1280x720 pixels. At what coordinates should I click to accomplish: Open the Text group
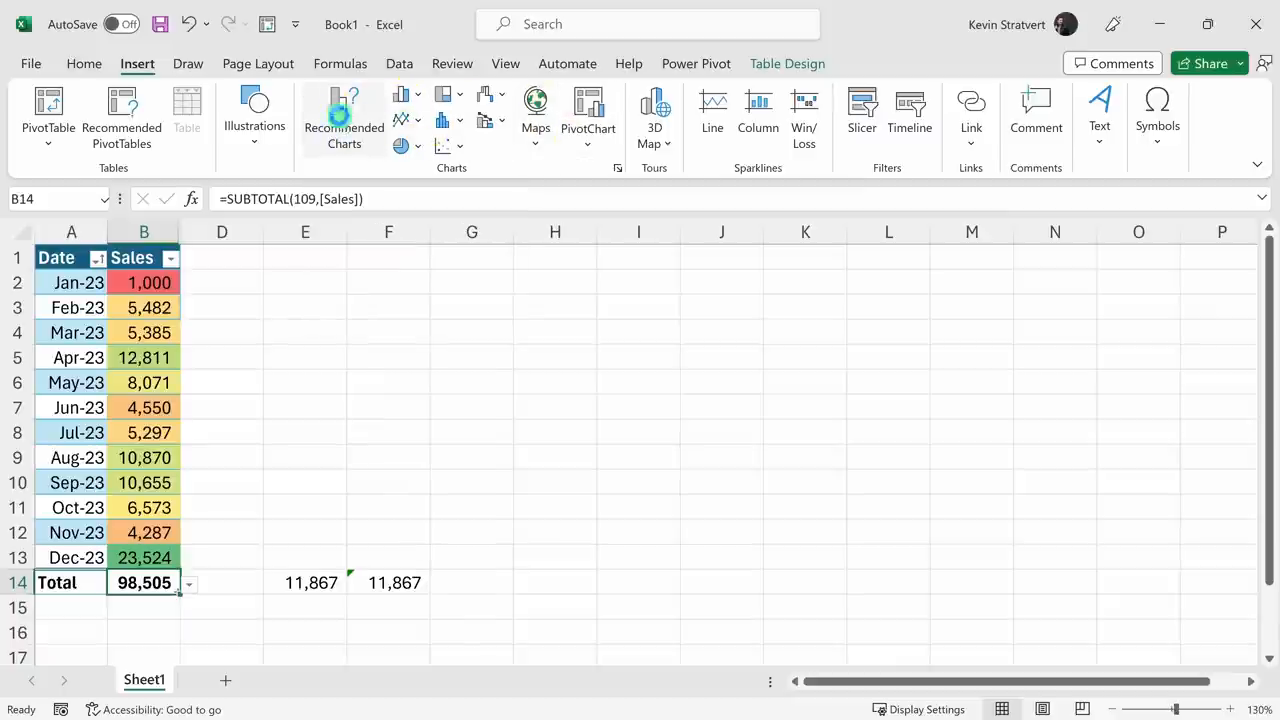(1100, 116)
